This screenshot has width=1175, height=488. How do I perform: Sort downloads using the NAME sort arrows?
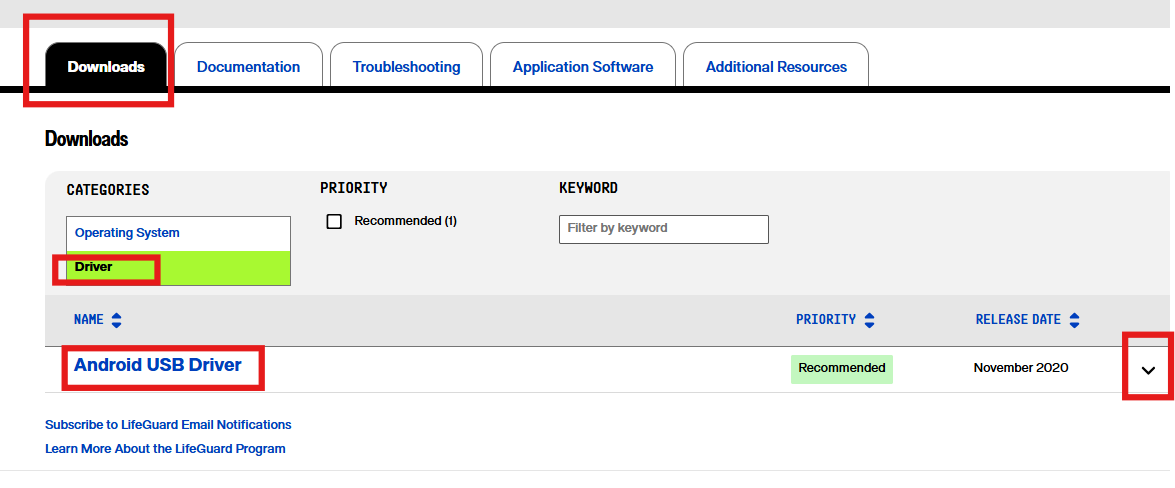click(x=116, y=321)
